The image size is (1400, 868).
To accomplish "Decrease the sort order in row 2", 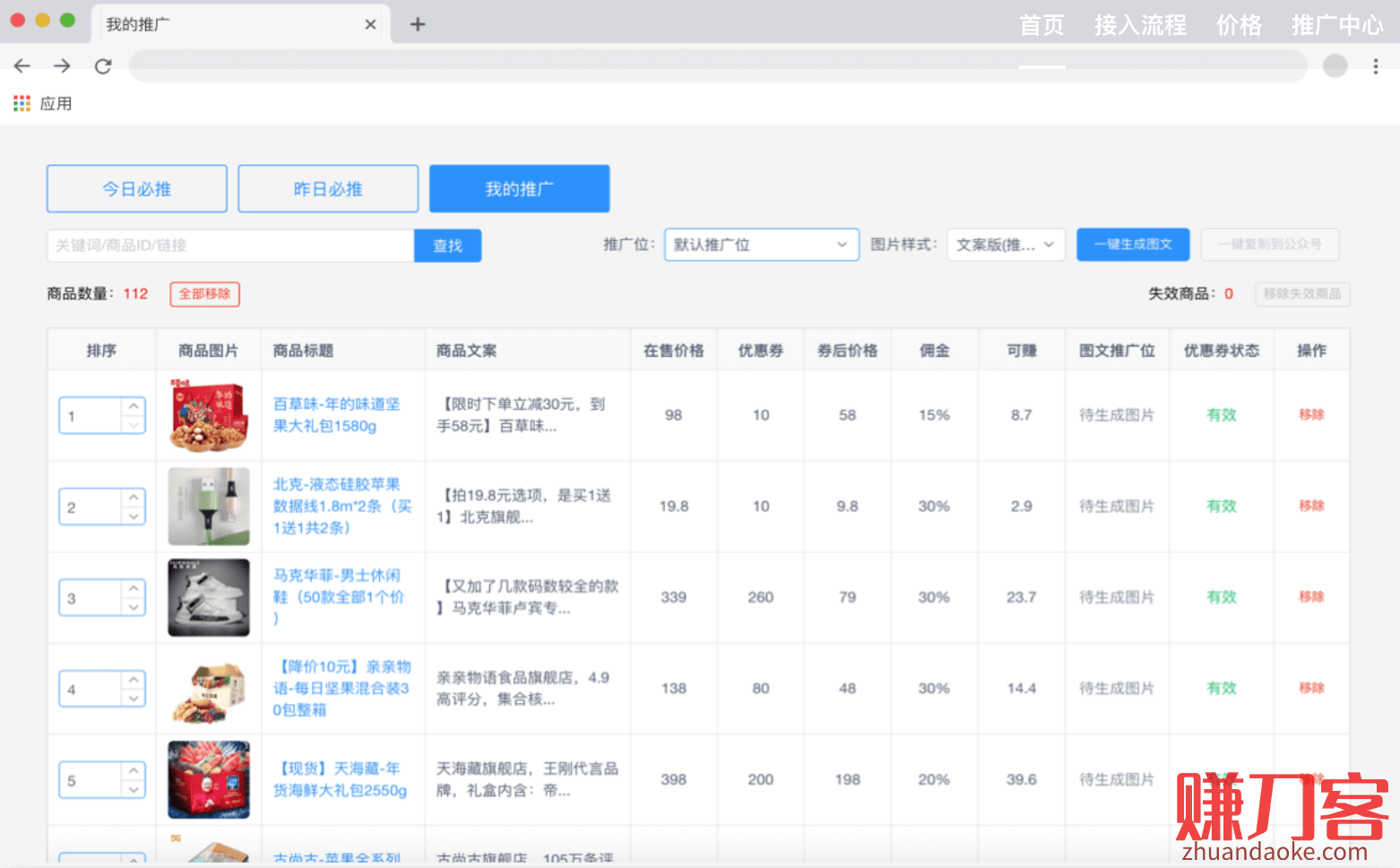I will [x=134, y=516].
